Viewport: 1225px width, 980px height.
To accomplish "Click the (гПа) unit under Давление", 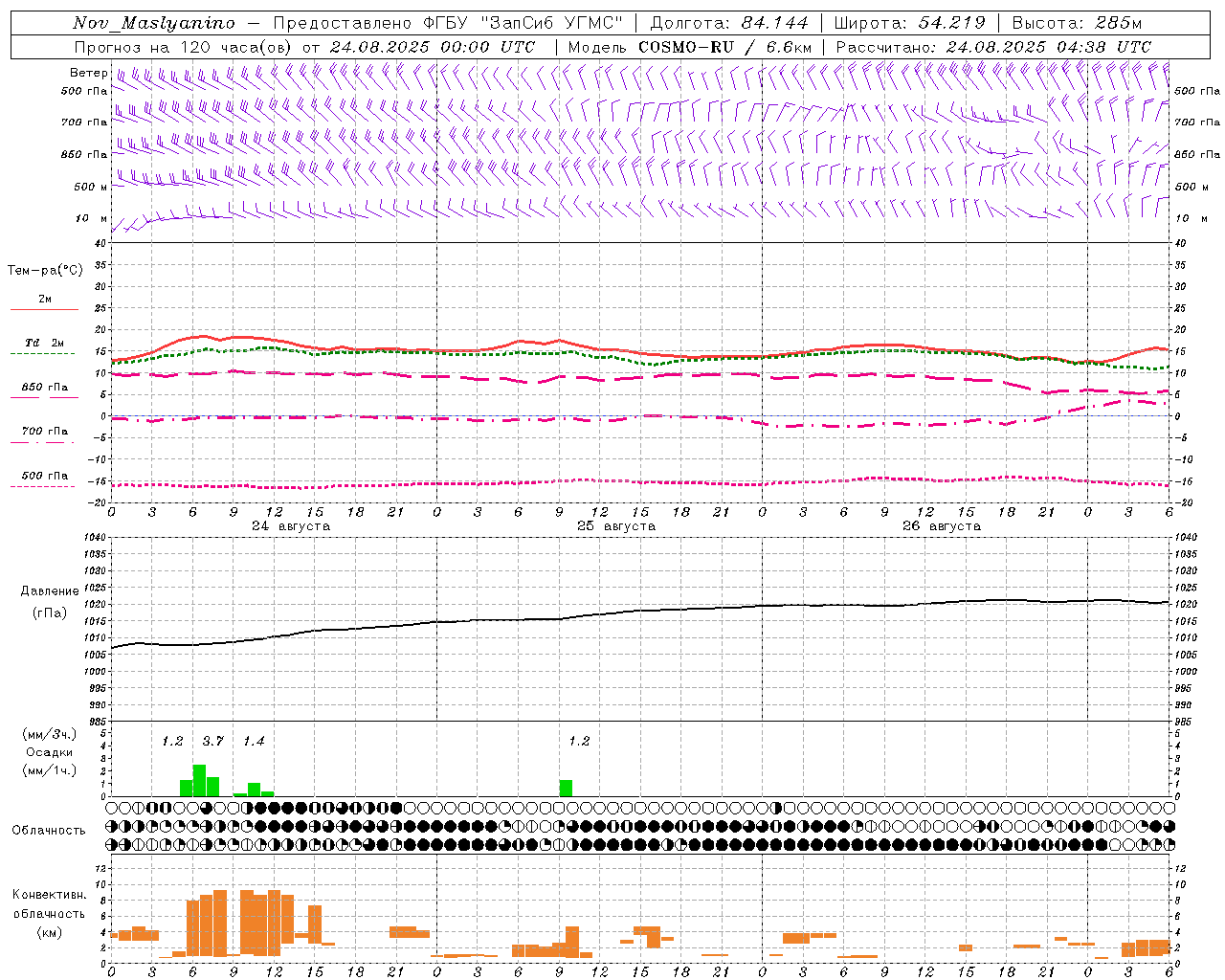I will (49, 612).
